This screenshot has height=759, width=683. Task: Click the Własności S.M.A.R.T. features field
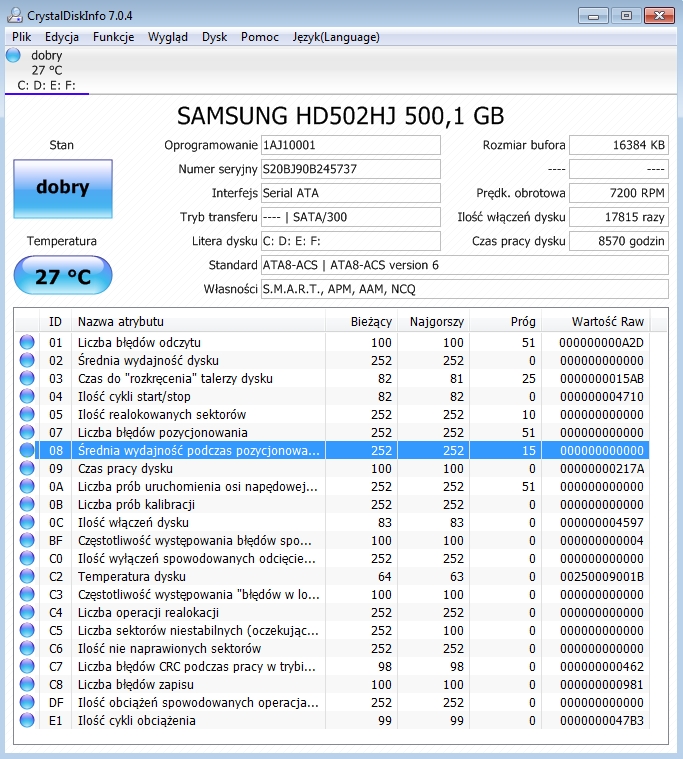465,289
